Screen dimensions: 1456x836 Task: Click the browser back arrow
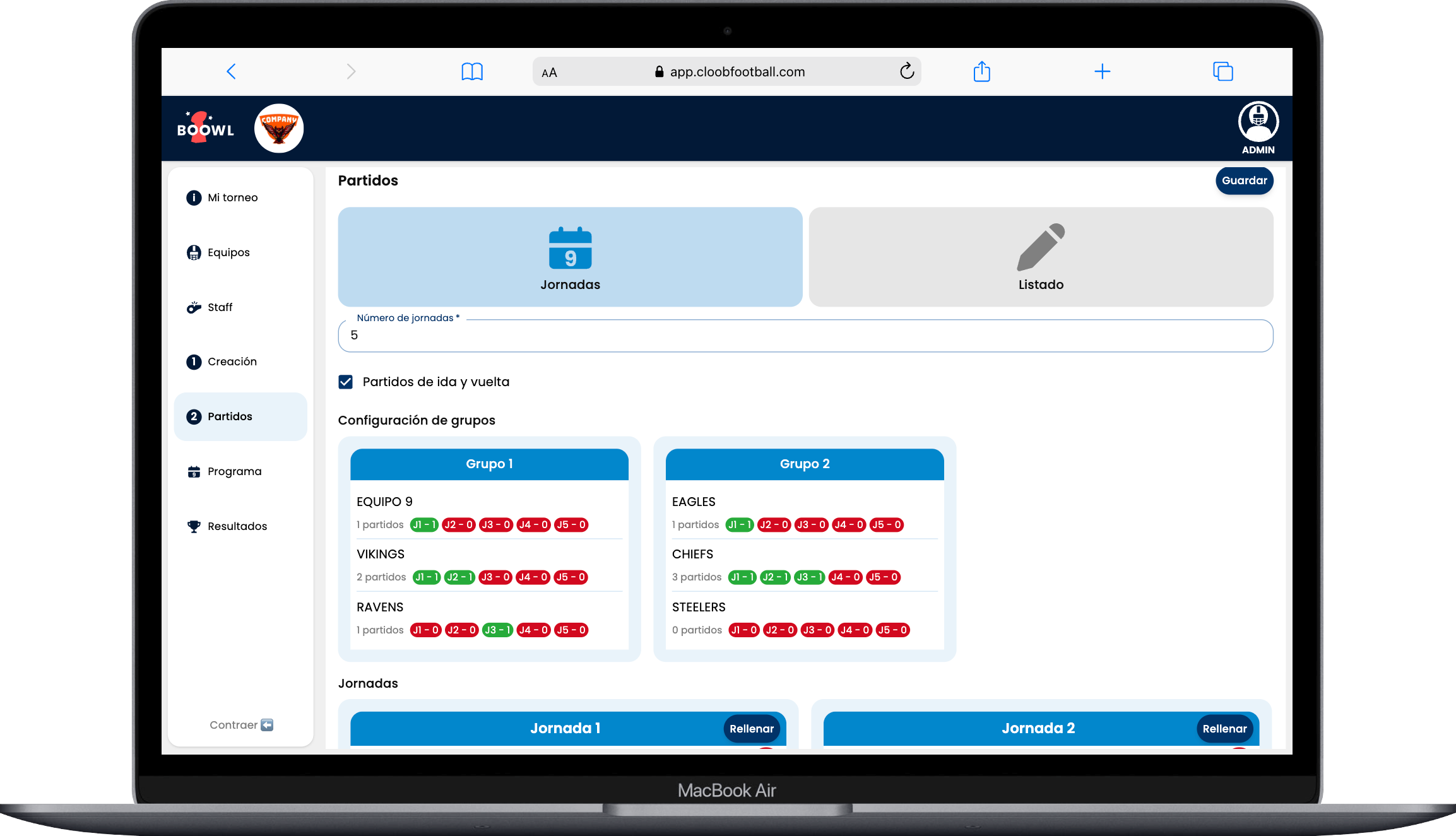point(231,71)
